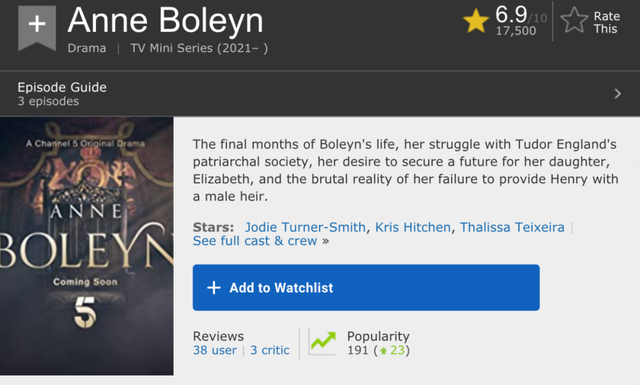Open the 3 critic reviews link
This screenshot has width=640, height=385.
coord(270,350)
